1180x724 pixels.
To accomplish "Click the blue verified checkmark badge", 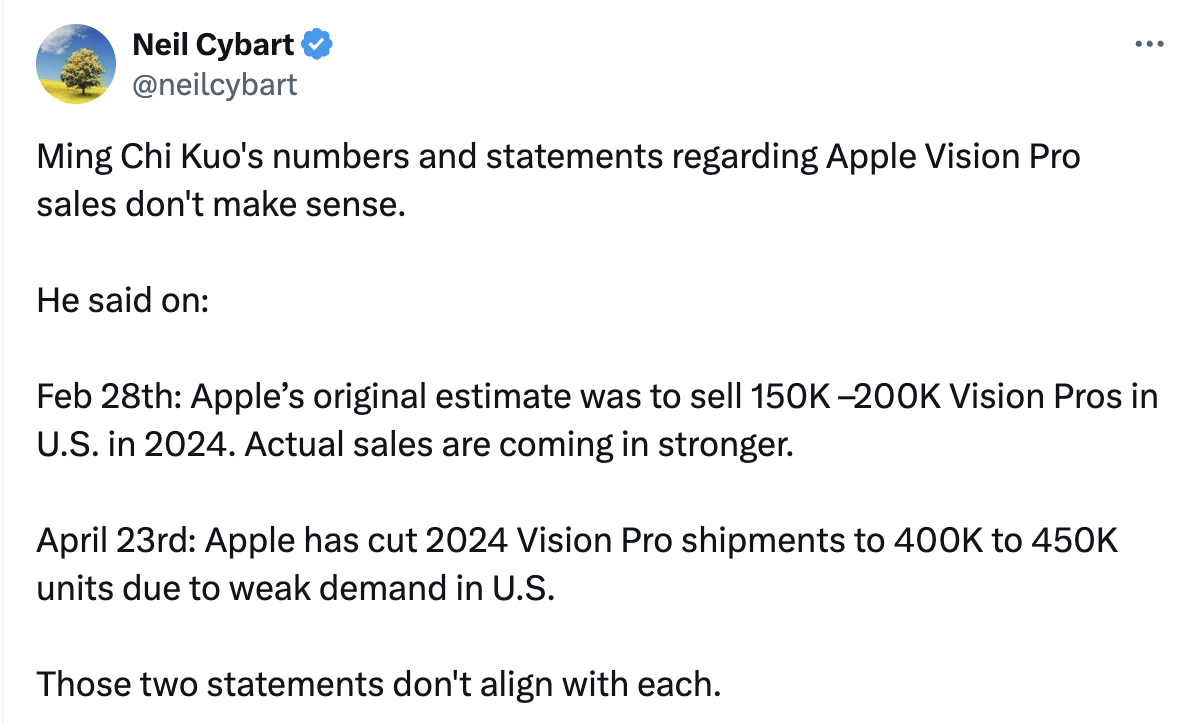I will click(x=317, y=44).
